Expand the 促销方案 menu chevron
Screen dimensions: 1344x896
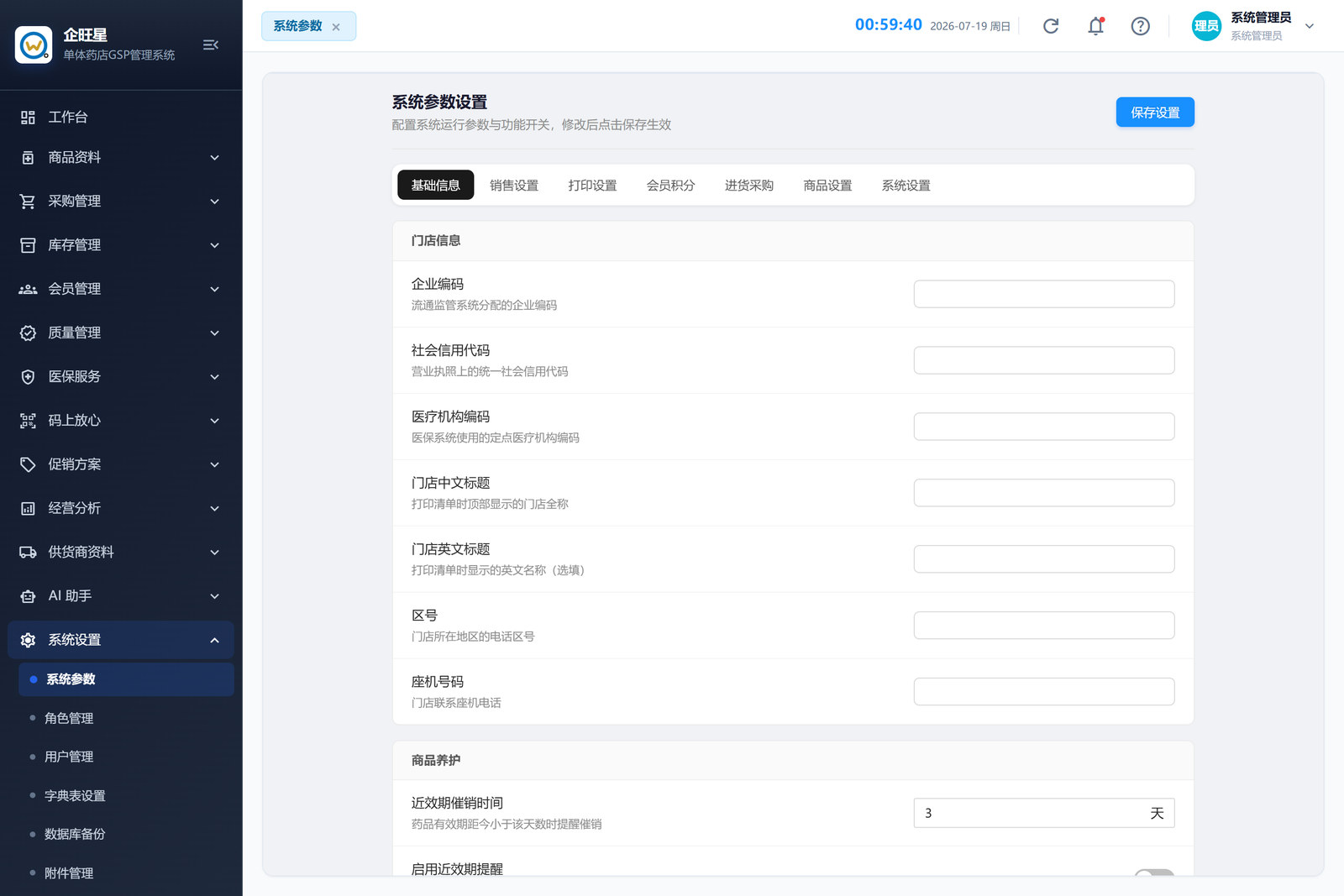[x=214, y=464]
